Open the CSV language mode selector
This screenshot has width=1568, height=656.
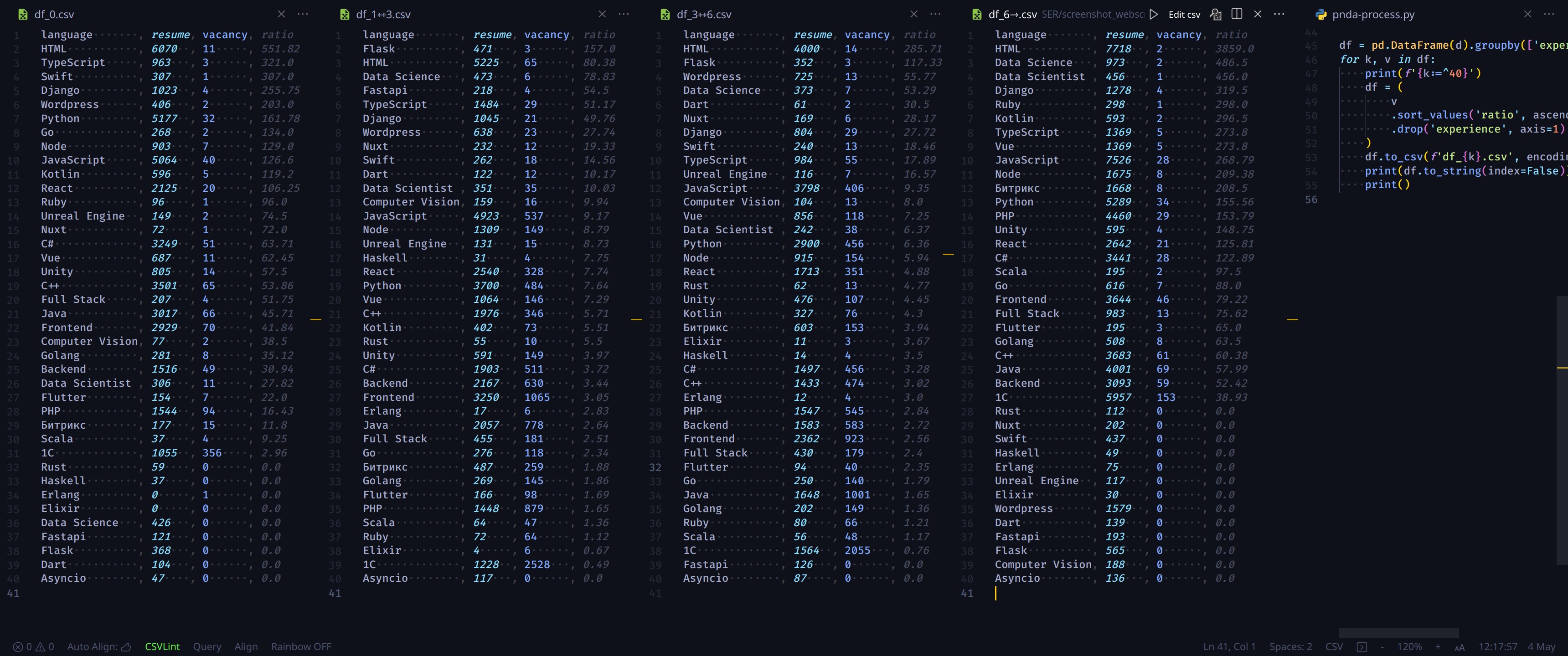1334,647
